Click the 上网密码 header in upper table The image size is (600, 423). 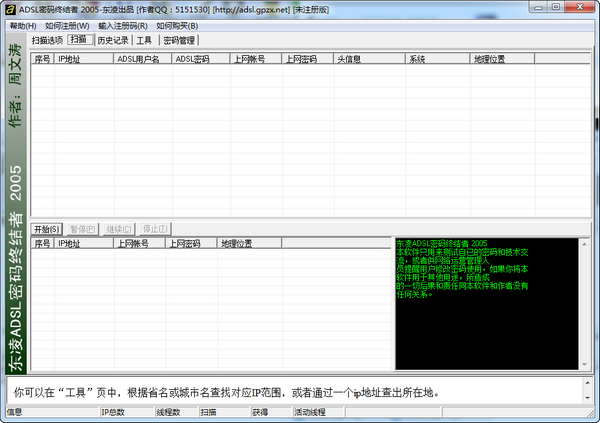tap(308, 59)
